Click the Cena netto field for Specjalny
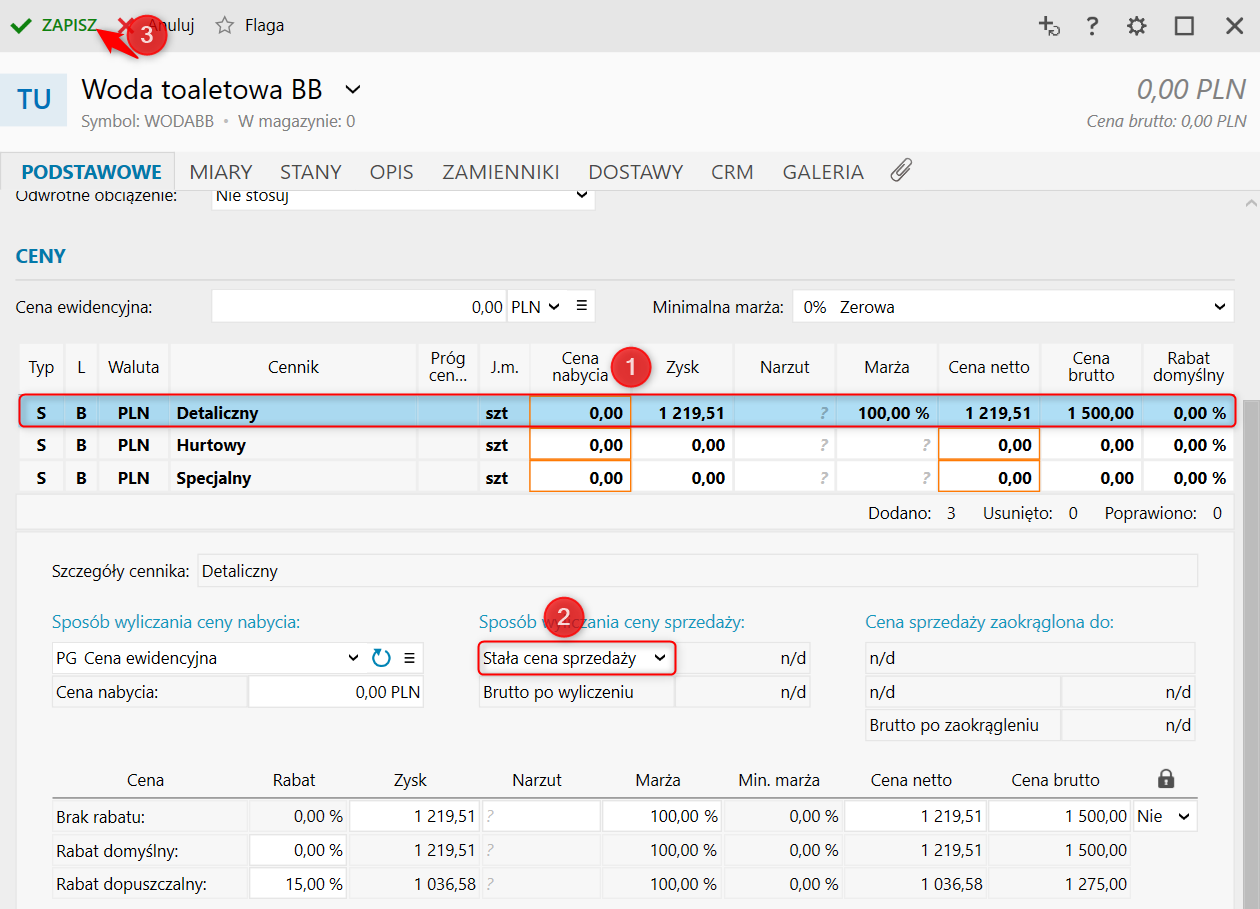The image size is (1260, 909). point(988,478)
